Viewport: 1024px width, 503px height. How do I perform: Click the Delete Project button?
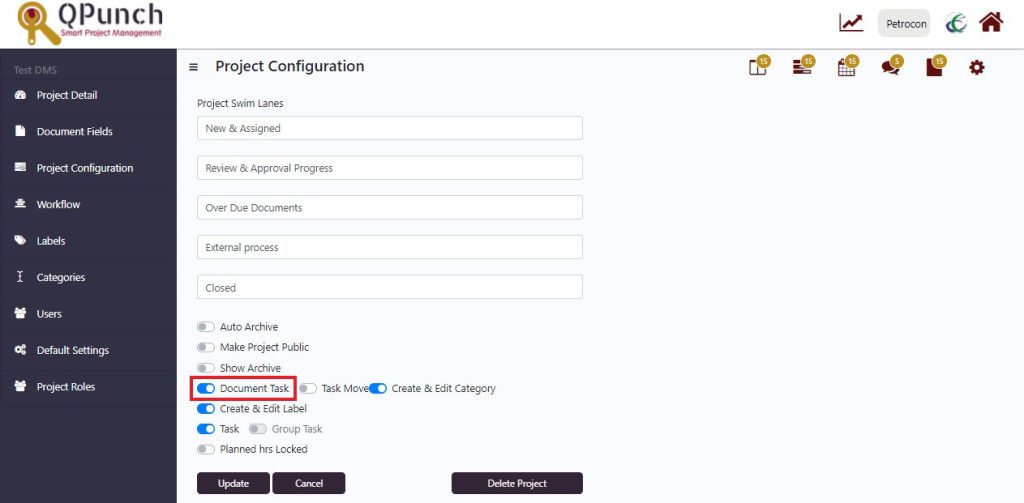(517, 483)
